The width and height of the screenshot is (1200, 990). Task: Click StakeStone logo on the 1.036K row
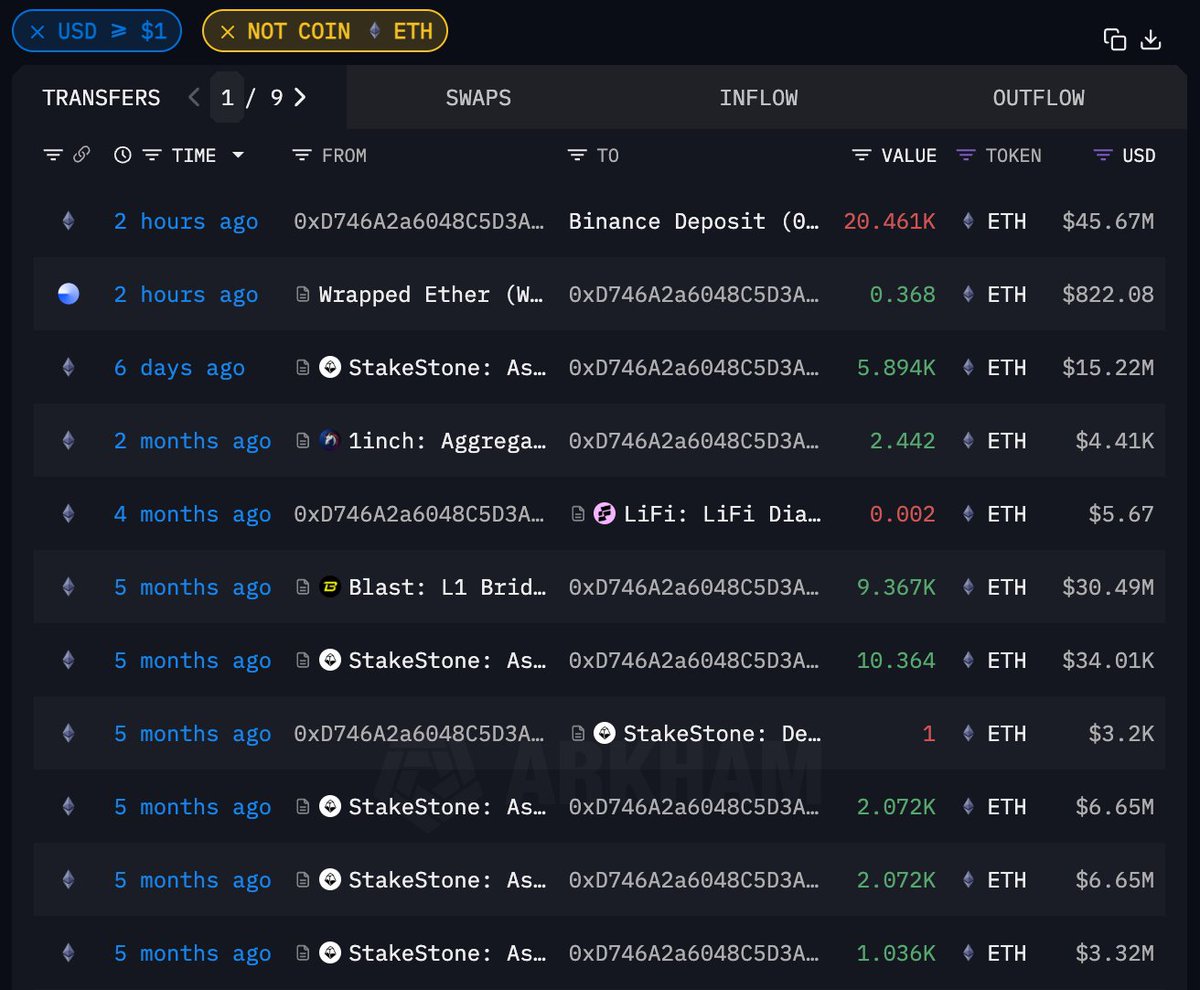(330, 953)
